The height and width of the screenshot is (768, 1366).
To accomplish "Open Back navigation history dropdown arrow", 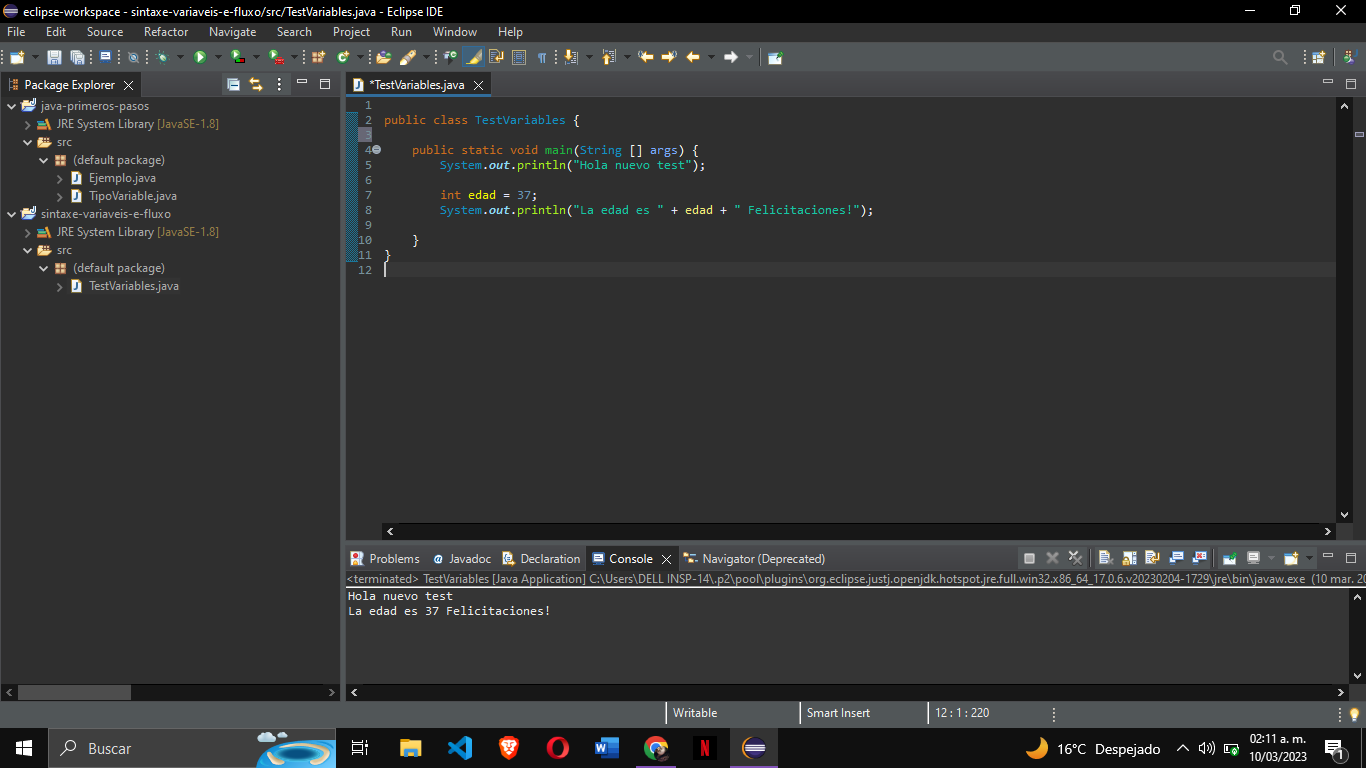I will pos(711,57).
